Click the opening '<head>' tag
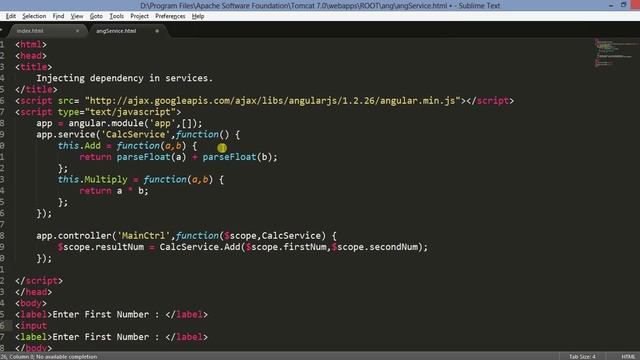The height and width of the screenshot is (360, 640). pos(31,56)
